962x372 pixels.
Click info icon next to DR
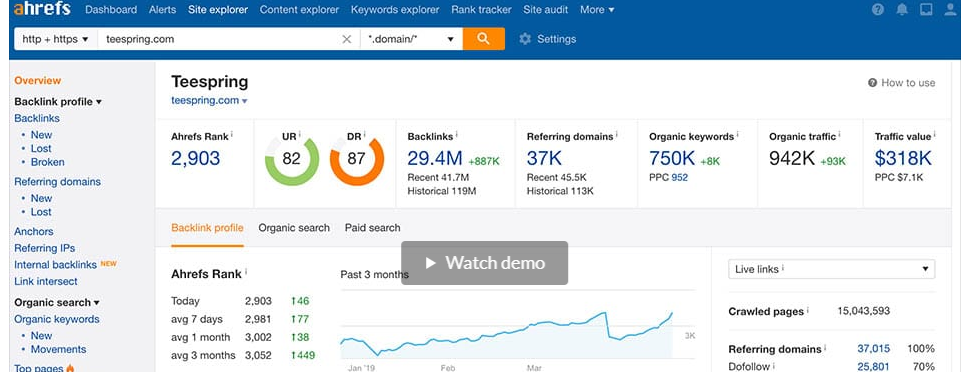coord(364,135)
